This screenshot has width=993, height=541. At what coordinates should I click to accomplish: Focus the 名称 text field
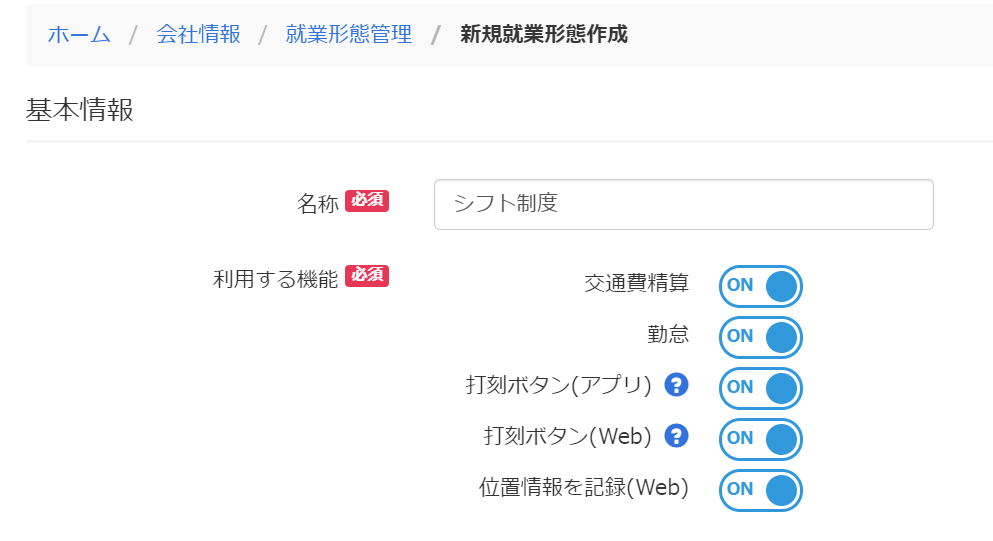683,204
